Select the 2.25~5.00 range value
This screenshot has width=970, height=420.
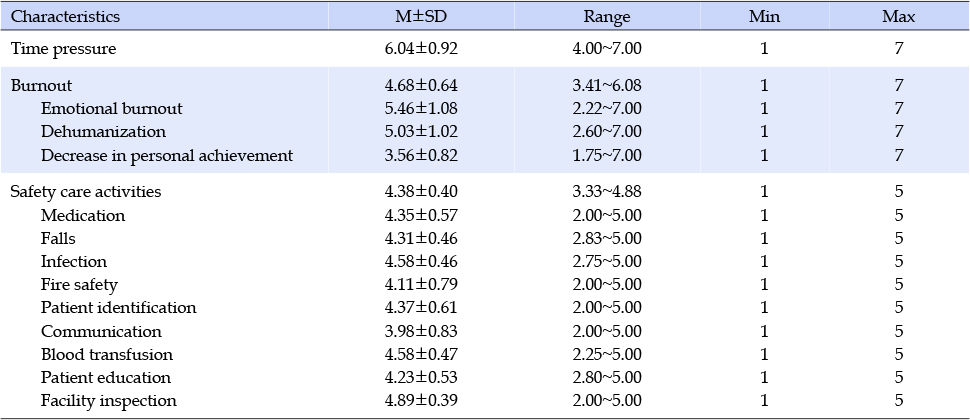coord(607,354)
